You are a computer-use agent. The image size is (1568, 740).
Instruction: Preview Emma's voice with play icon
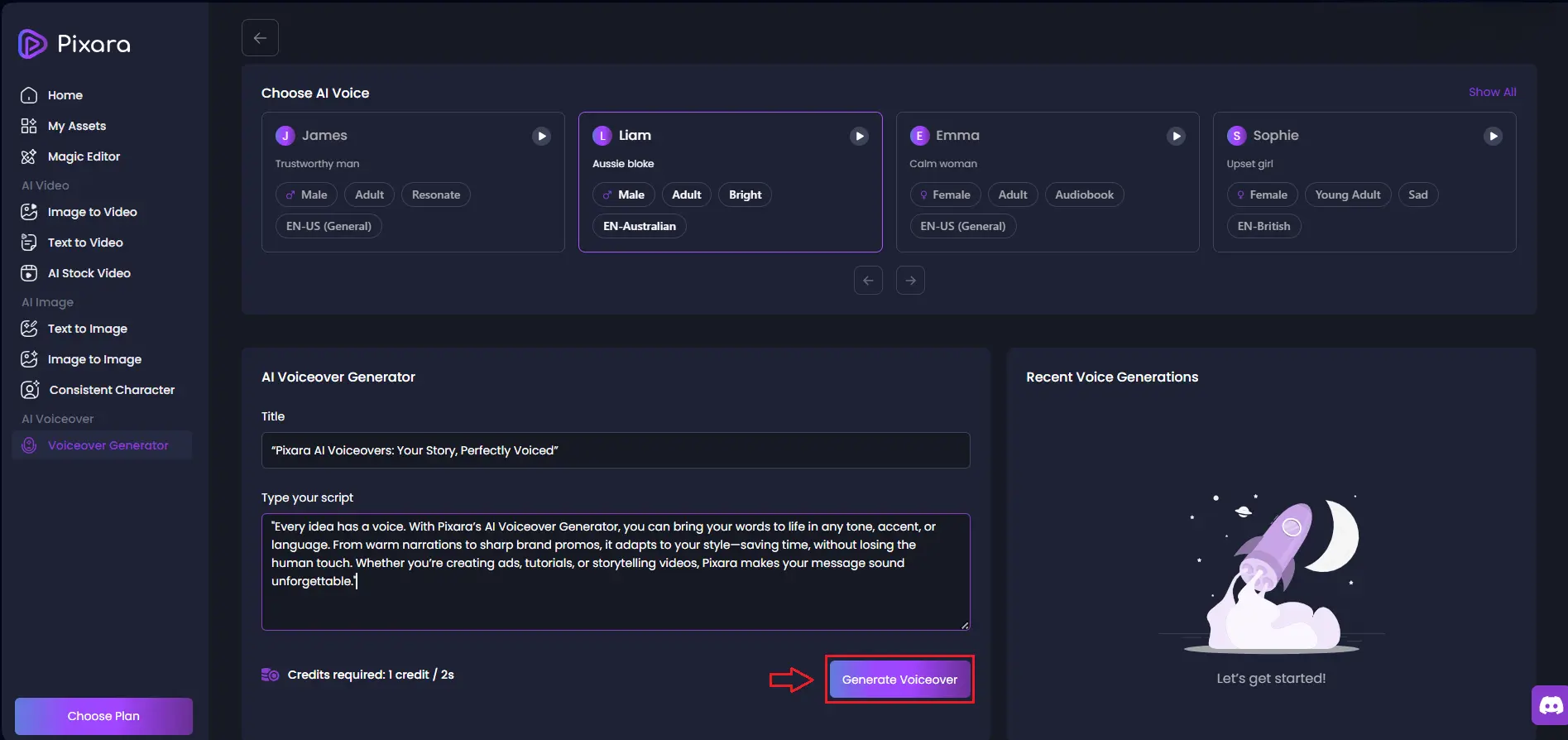pyautogui.click(x=1176, y=136)
